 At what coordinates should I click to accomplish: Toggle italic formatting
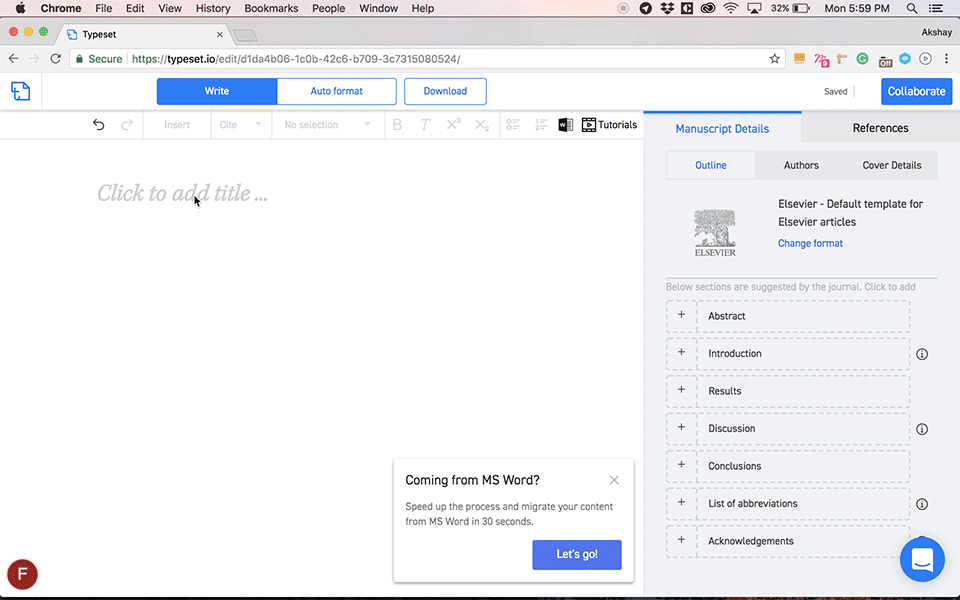point(425,125)
